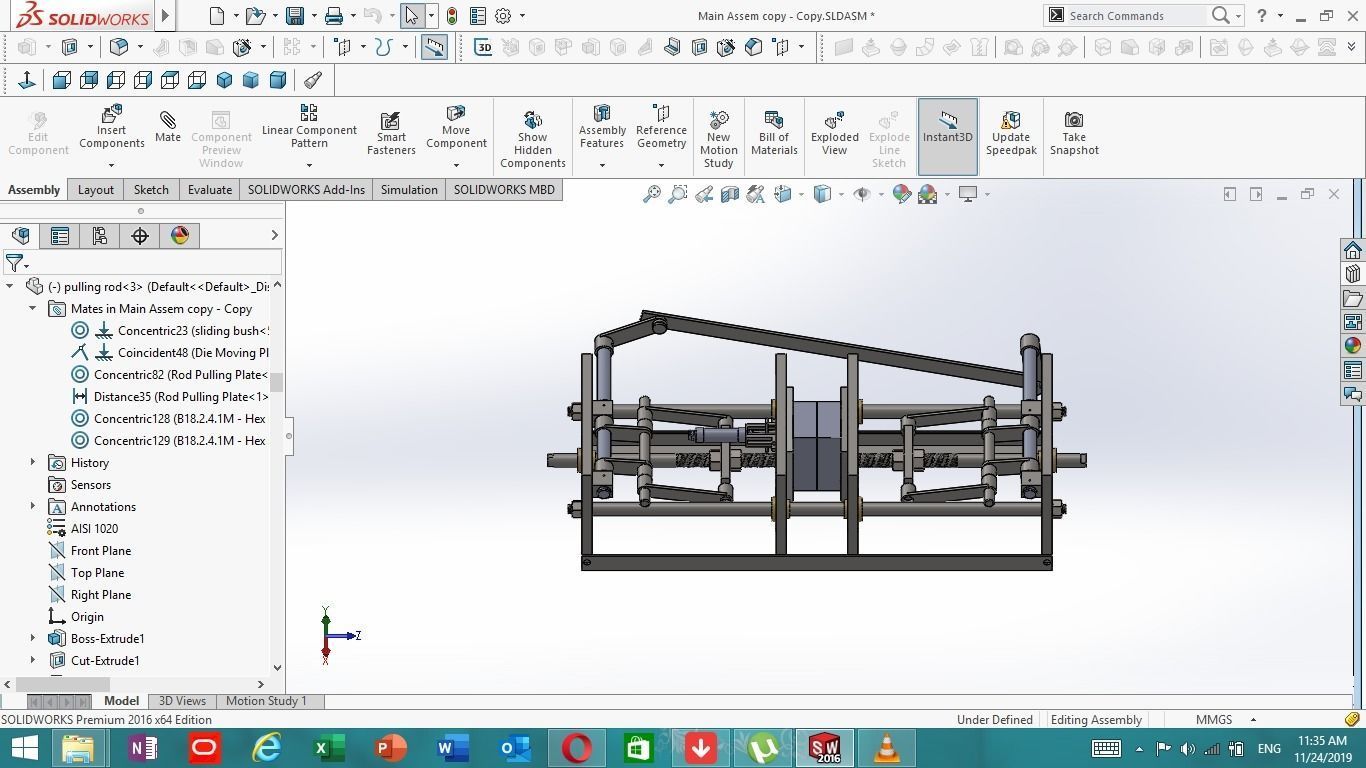This screenshot has width=1366, height=768.
Task: Click the Rebuild traffic light icon
Action: 452,16
